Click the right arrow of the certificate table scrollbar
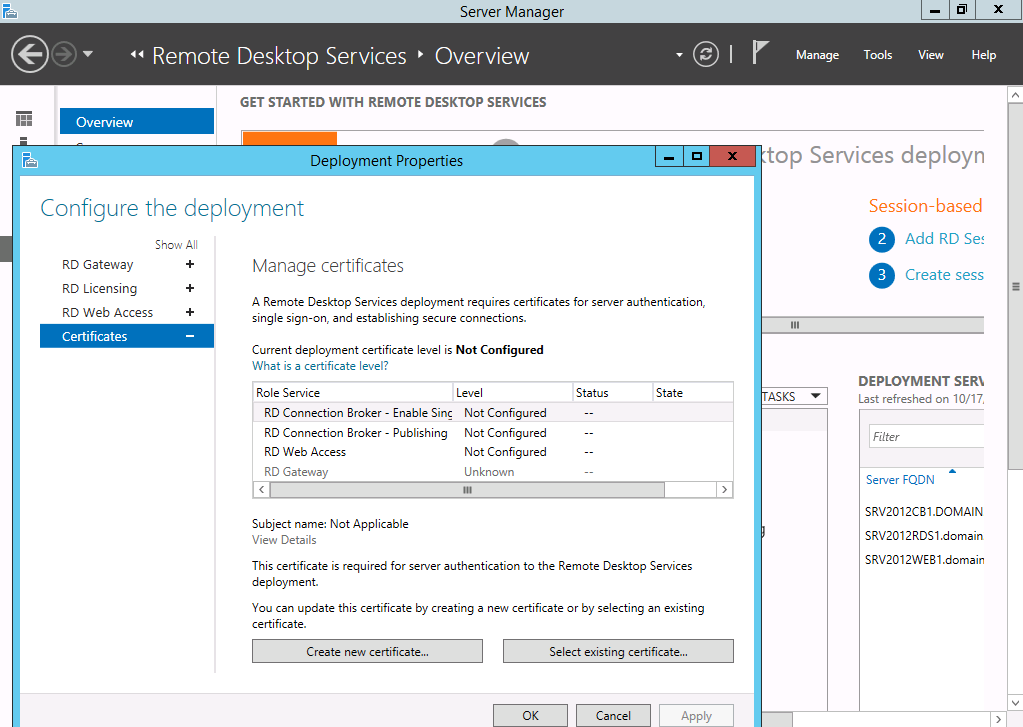Viewport: 1023px width, 727px height. point(724,489)
